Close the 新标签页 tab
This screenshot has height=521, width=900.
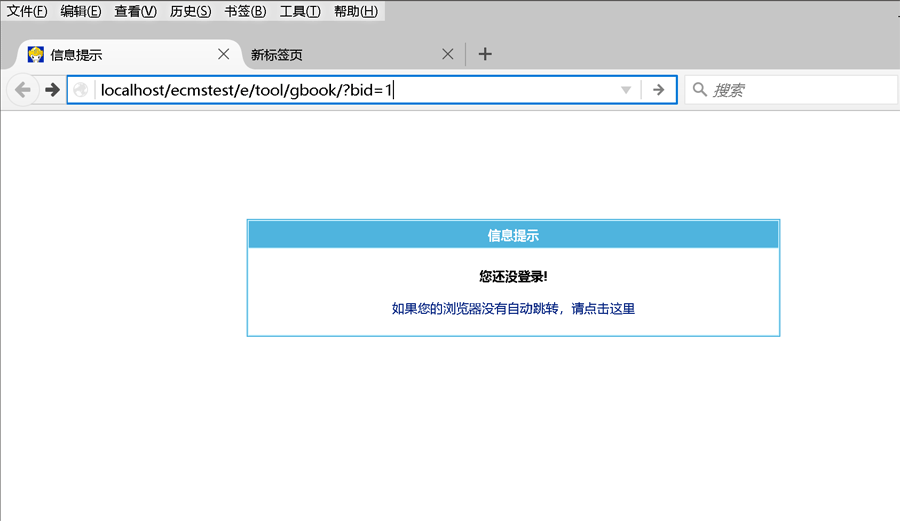click(x=448, y=54)
